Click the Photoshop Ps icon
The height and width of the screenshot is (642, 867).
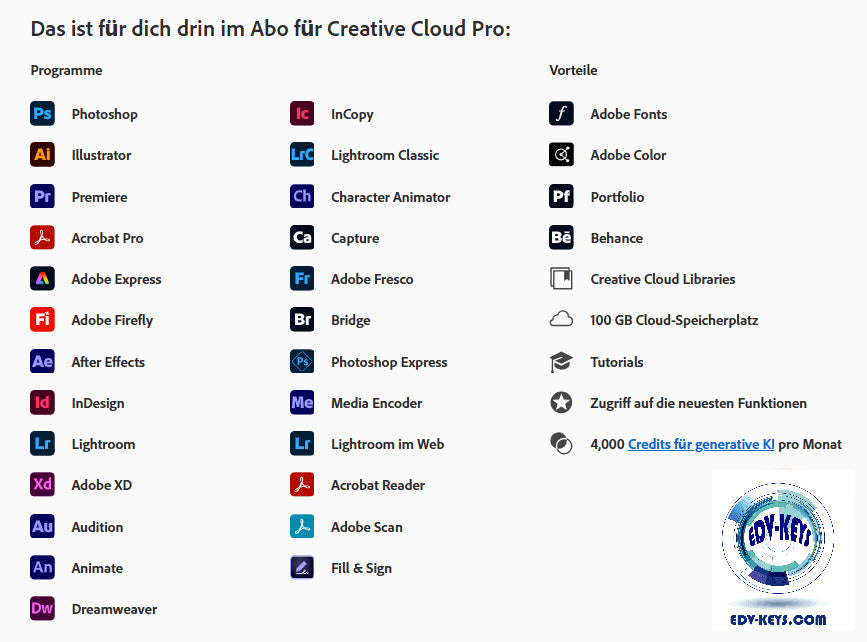pos(42,114)
